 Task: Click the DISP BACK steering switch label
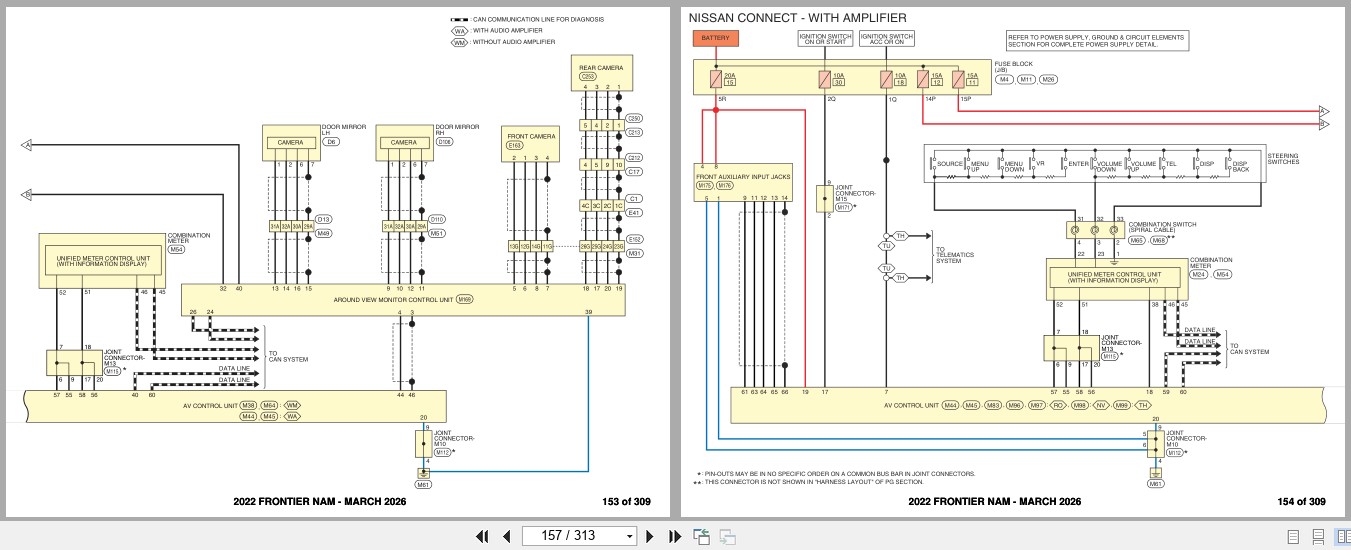(x=1240, y=166)
